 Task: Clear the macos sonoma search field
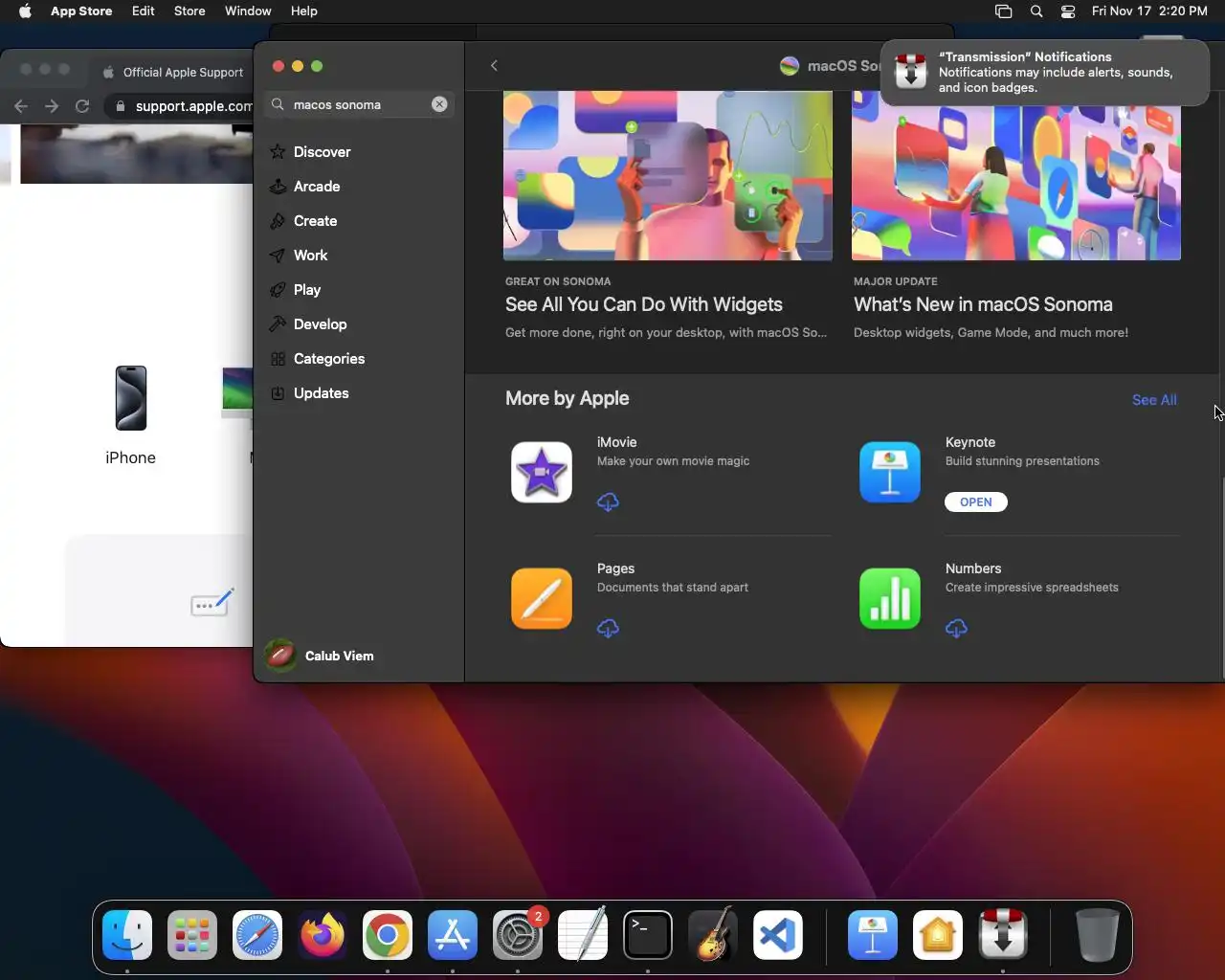[x=439, y=104]
